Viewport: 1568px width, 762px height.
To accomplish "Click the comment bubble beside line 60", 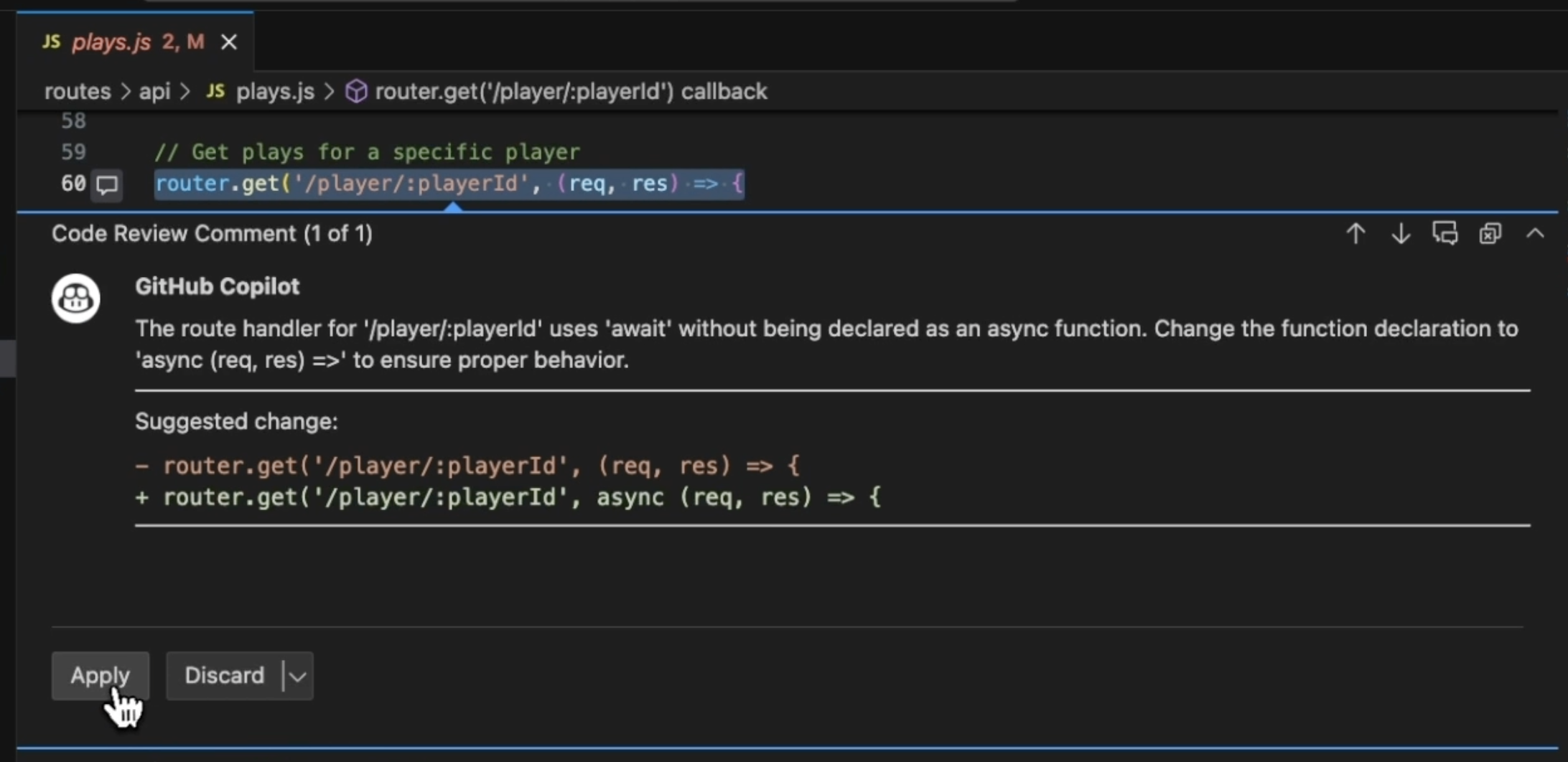I will click(106, 185).
